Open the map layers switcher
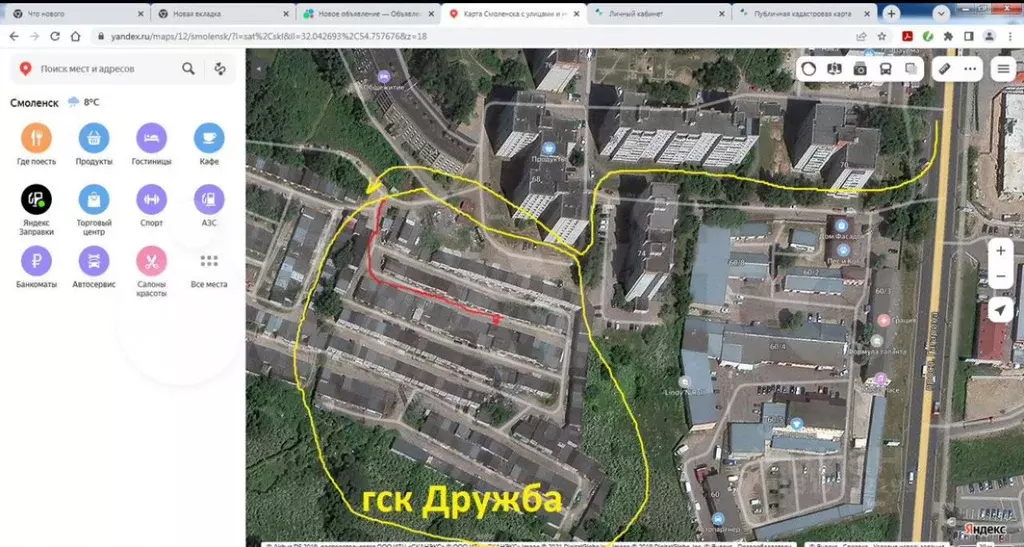Screen dimensions: 1024x547 coord(911,69)
